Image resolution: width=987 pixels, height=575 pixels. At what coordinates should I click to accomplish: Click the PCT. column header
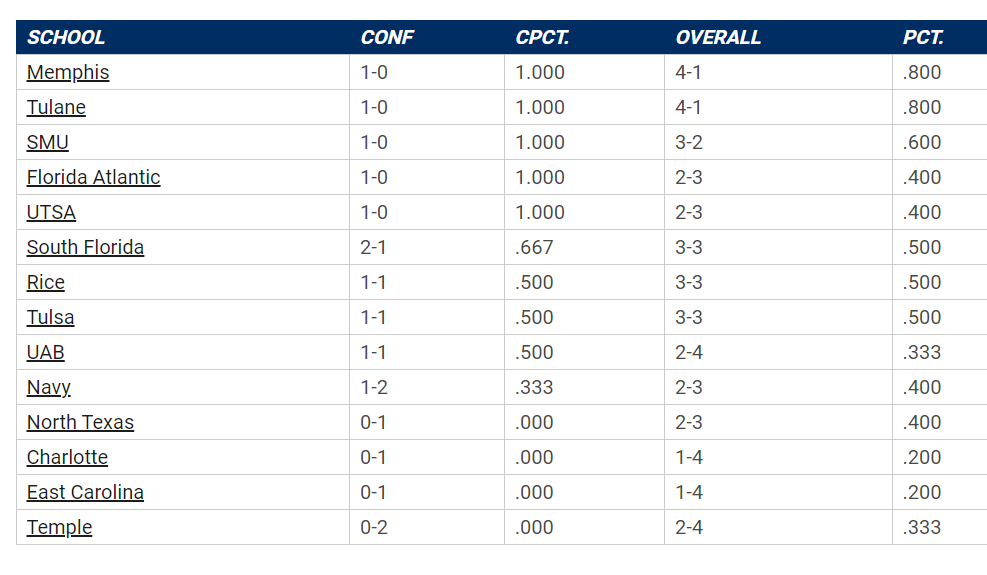tap(923, 37)
